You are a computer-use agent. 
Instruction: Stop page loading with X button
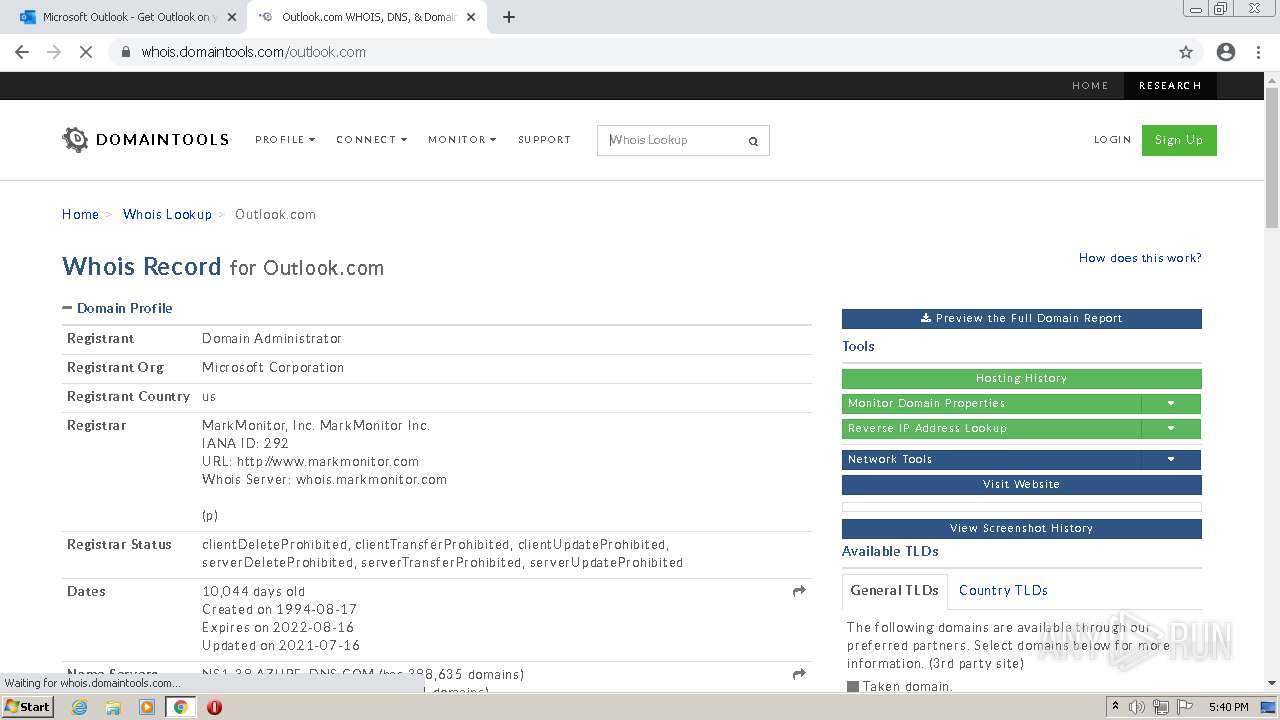[x=86, y=52]
